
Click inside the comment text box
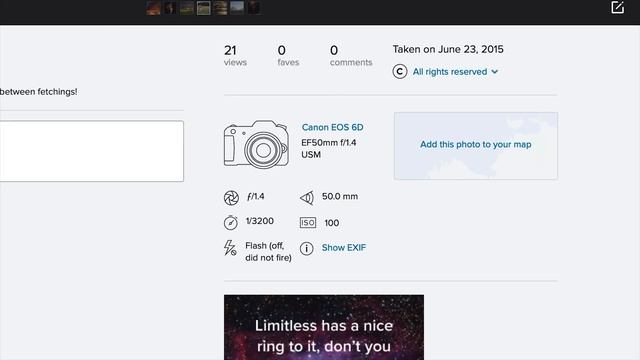coord(91,151)
